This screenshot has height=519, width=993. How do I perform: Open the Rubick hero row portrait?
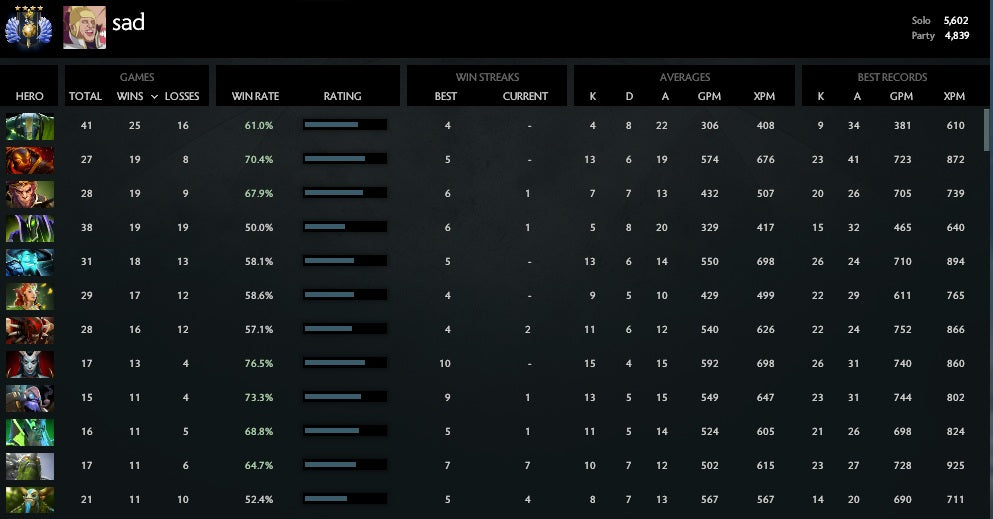tap(29, 228)
